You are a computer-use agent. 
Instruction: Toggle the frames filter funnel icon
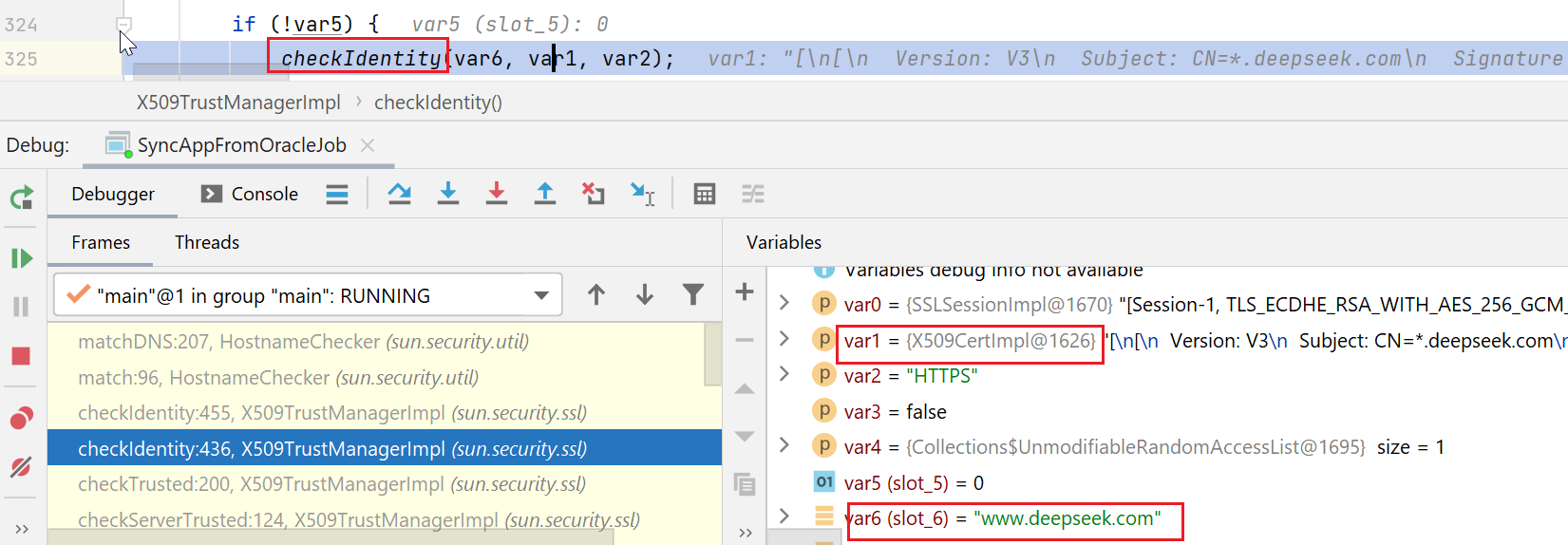[x=693, y=295]
